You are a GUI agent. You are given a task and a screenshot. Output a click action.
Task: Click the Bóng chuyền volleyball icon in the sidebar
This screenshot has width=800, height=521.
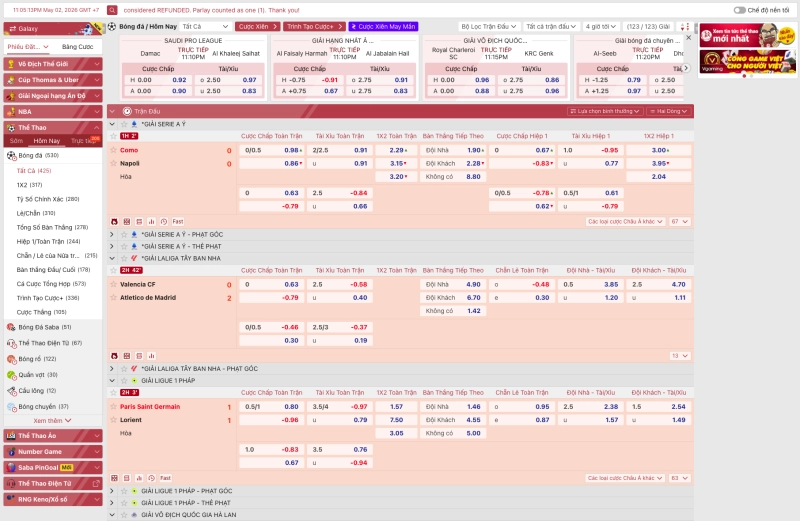click(x=11, y=407)
